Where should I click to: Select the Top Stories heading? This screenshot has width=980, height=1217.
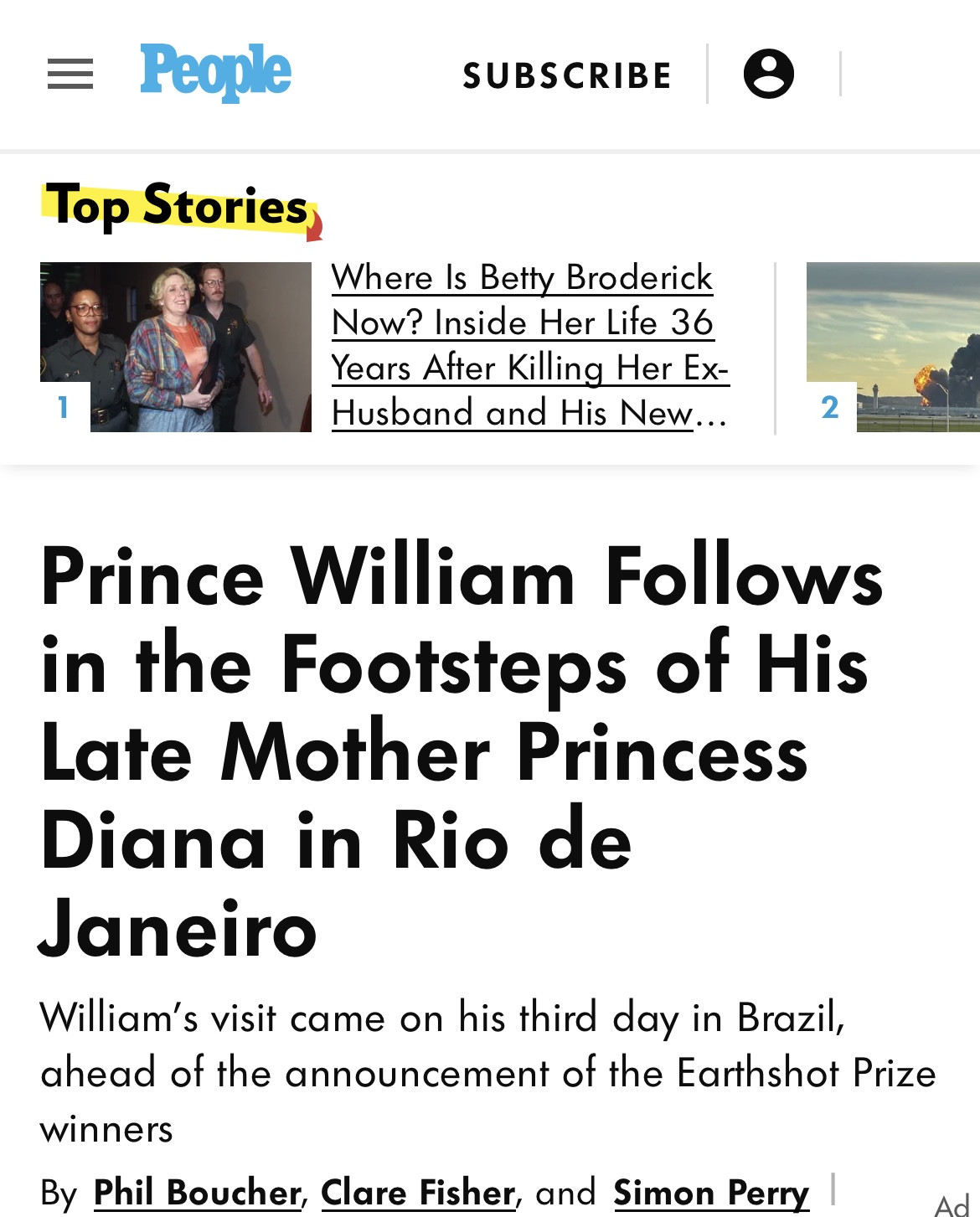pos(178,205)
